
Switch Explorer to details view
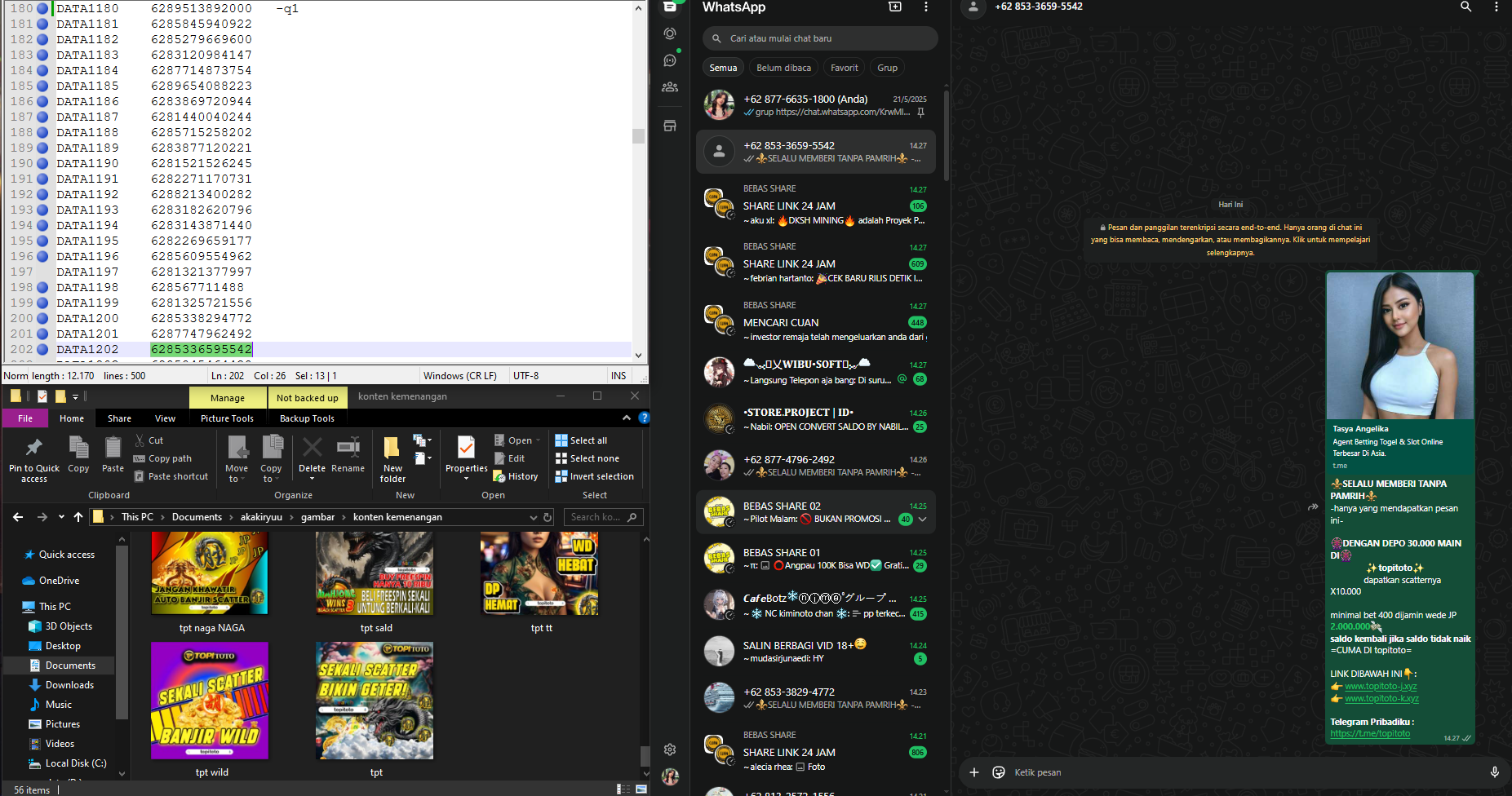pyautogui.click(x=623, y=789)
